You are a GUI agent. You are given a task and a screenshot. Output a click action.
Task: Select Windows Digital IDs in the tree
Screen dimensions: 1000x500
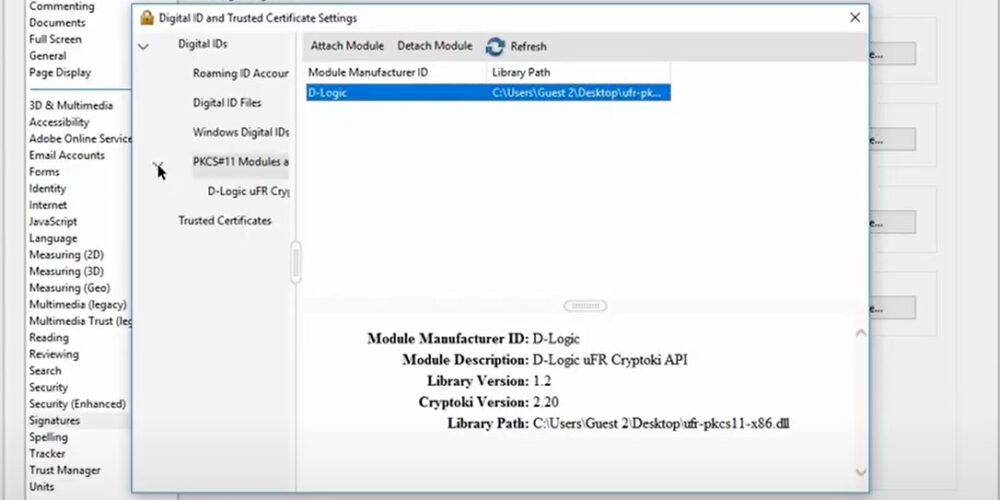(x=240, y=133)
